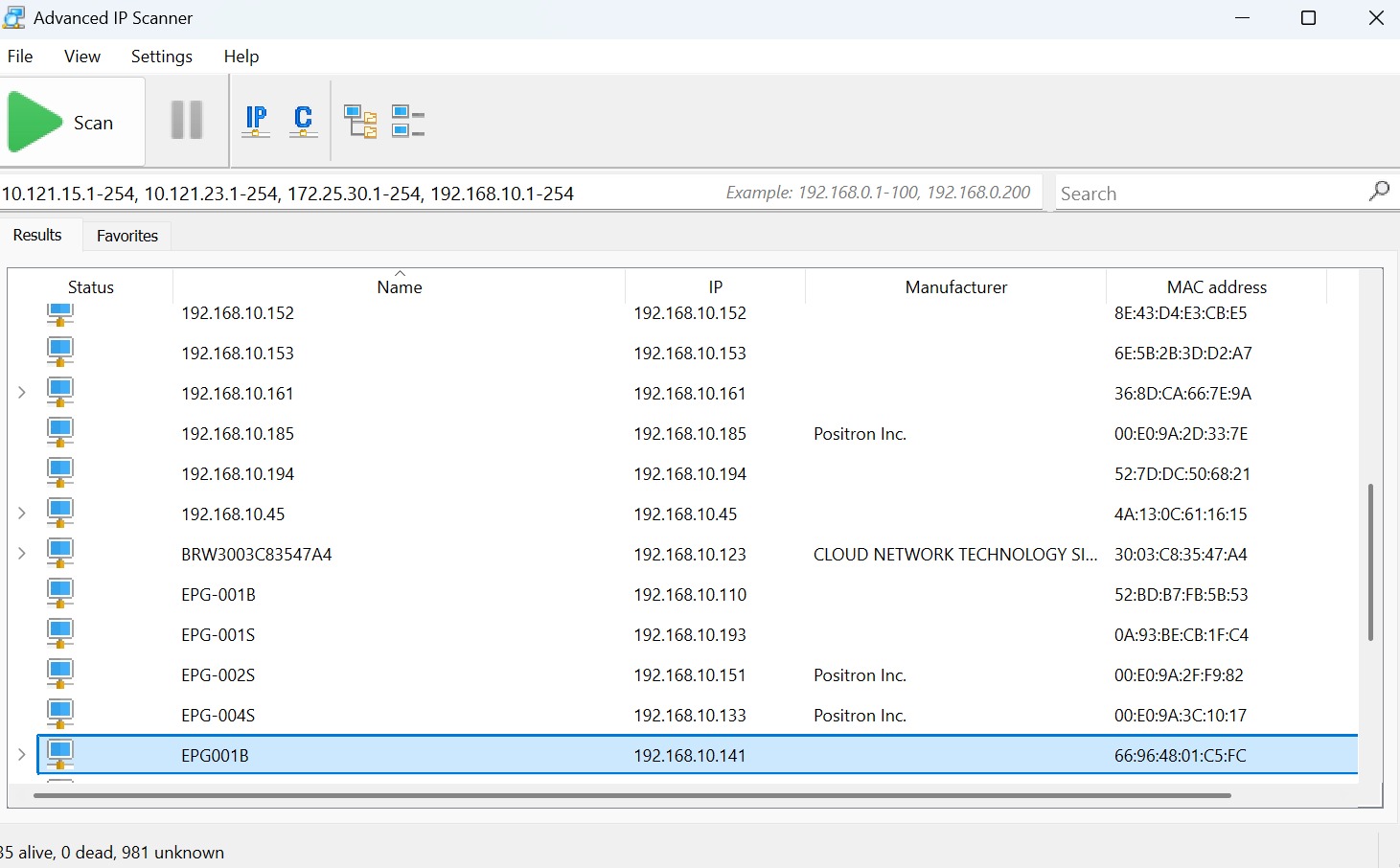Click the Pause scan icon

[x=187, y=121]
